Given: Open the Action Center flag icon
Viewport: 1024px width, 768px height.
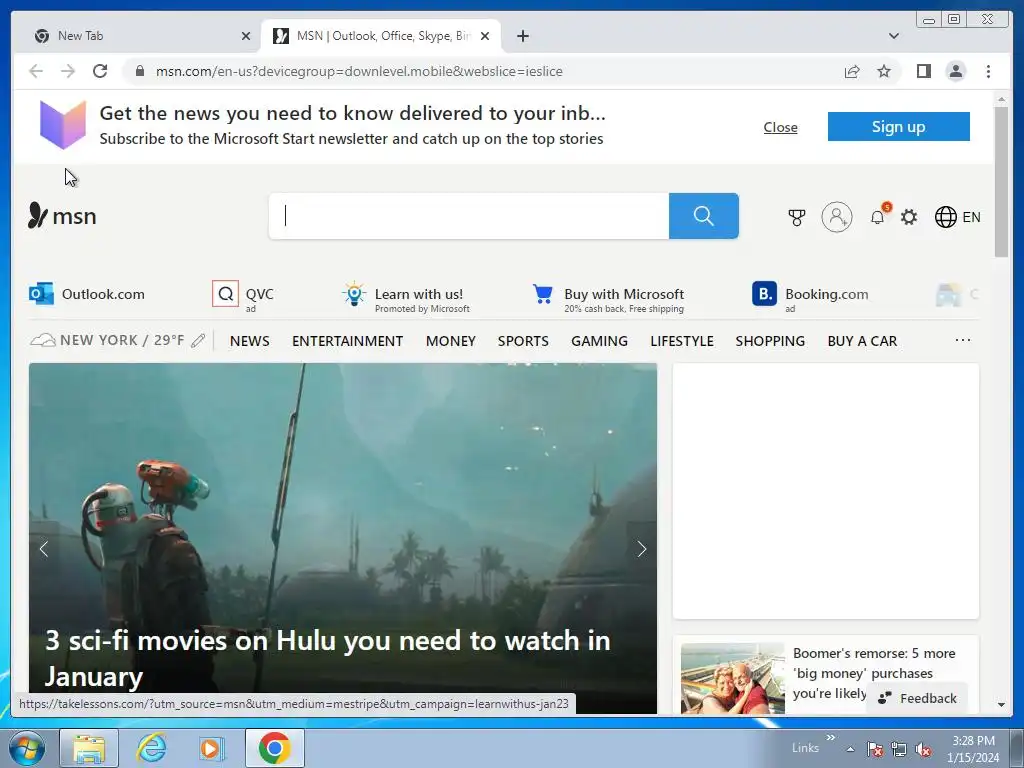Looking at the screenshot, I should (875, 749).
